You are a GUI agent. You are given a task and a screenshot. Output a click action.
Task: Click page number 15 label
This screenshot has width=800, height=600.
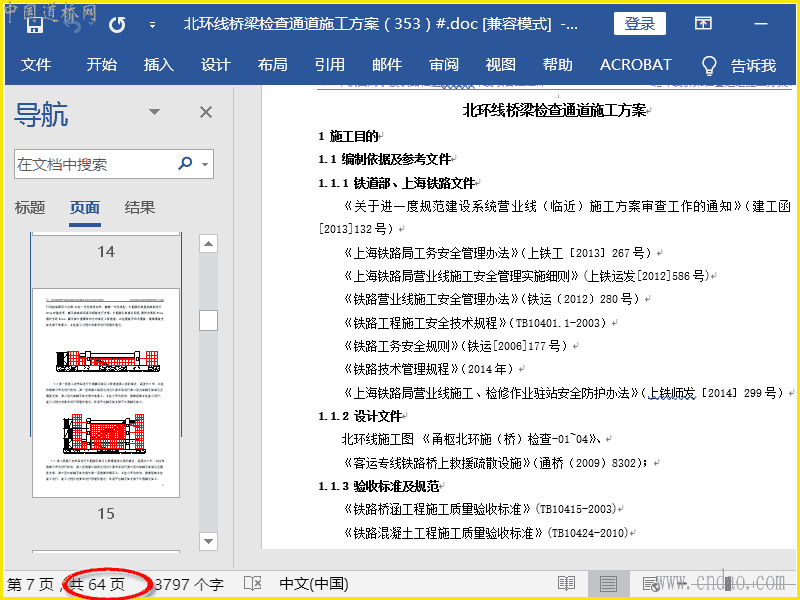[106, 513]
